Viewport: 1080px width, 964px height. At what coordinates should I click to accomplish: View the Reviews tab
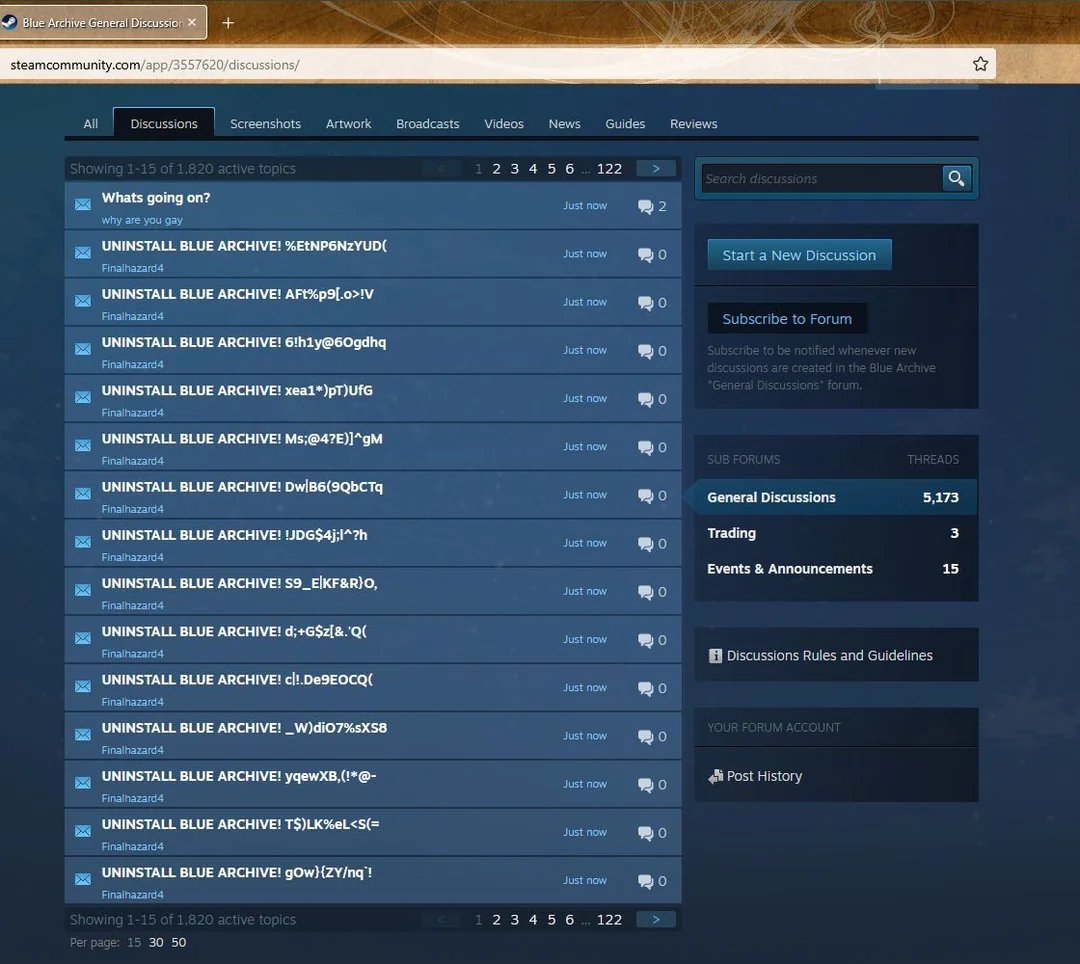pyautogui.click(x=694, y=124)
